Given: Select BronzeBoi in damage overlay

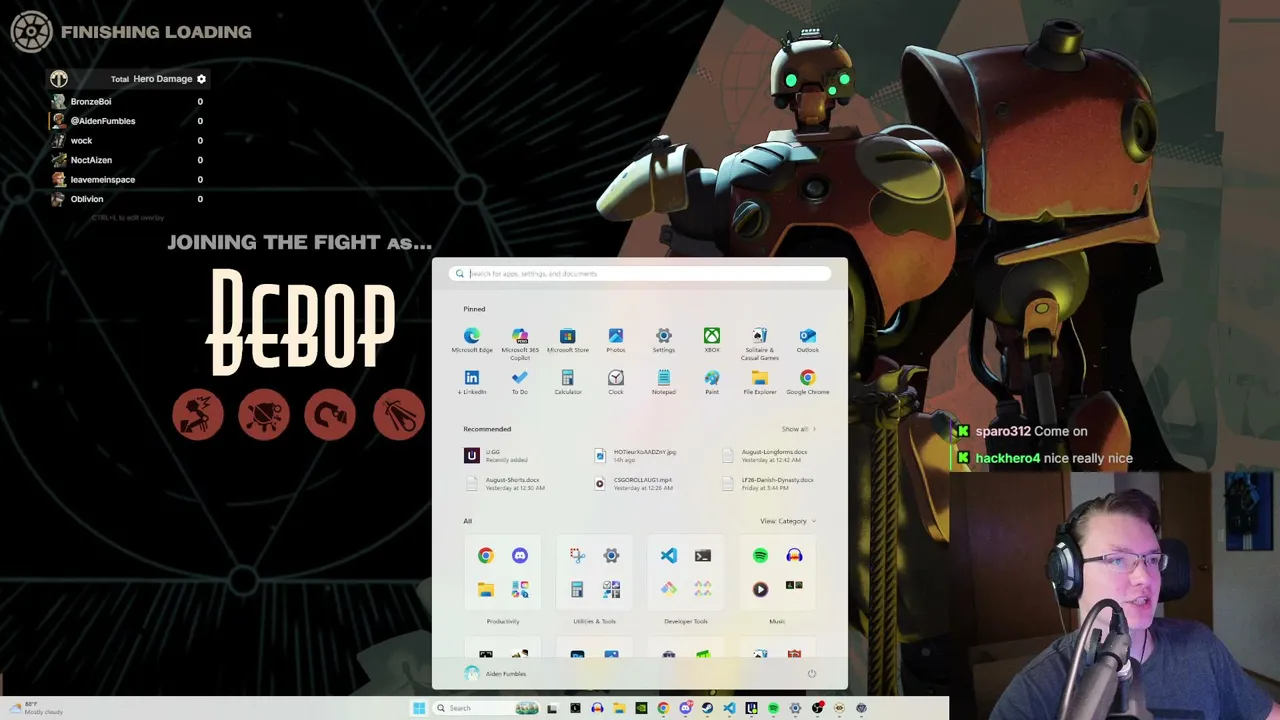Looking at the screenshot, I should pos(128,101).
